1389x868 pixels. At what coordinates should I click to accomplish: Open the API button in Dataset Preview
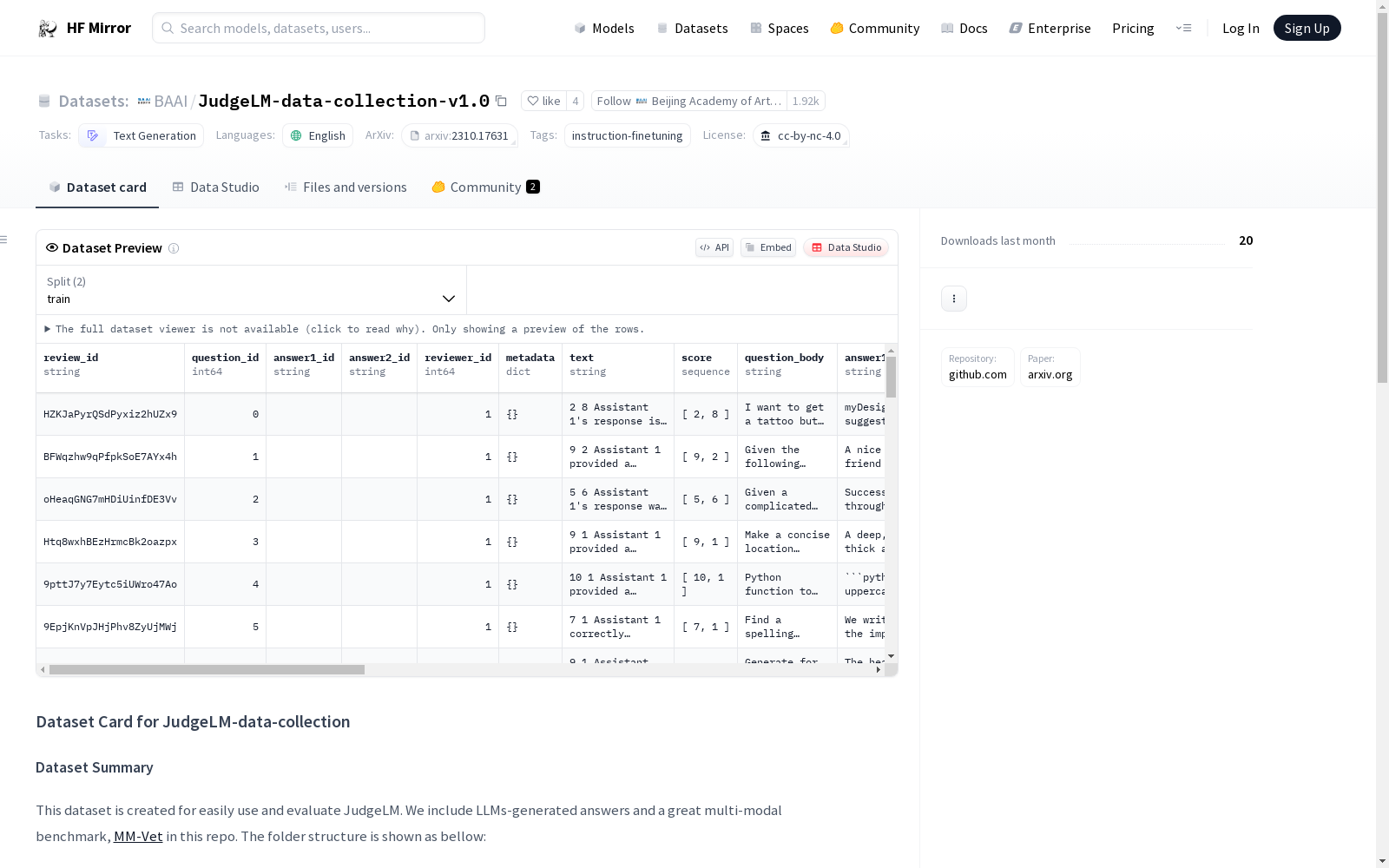point(714,247)
